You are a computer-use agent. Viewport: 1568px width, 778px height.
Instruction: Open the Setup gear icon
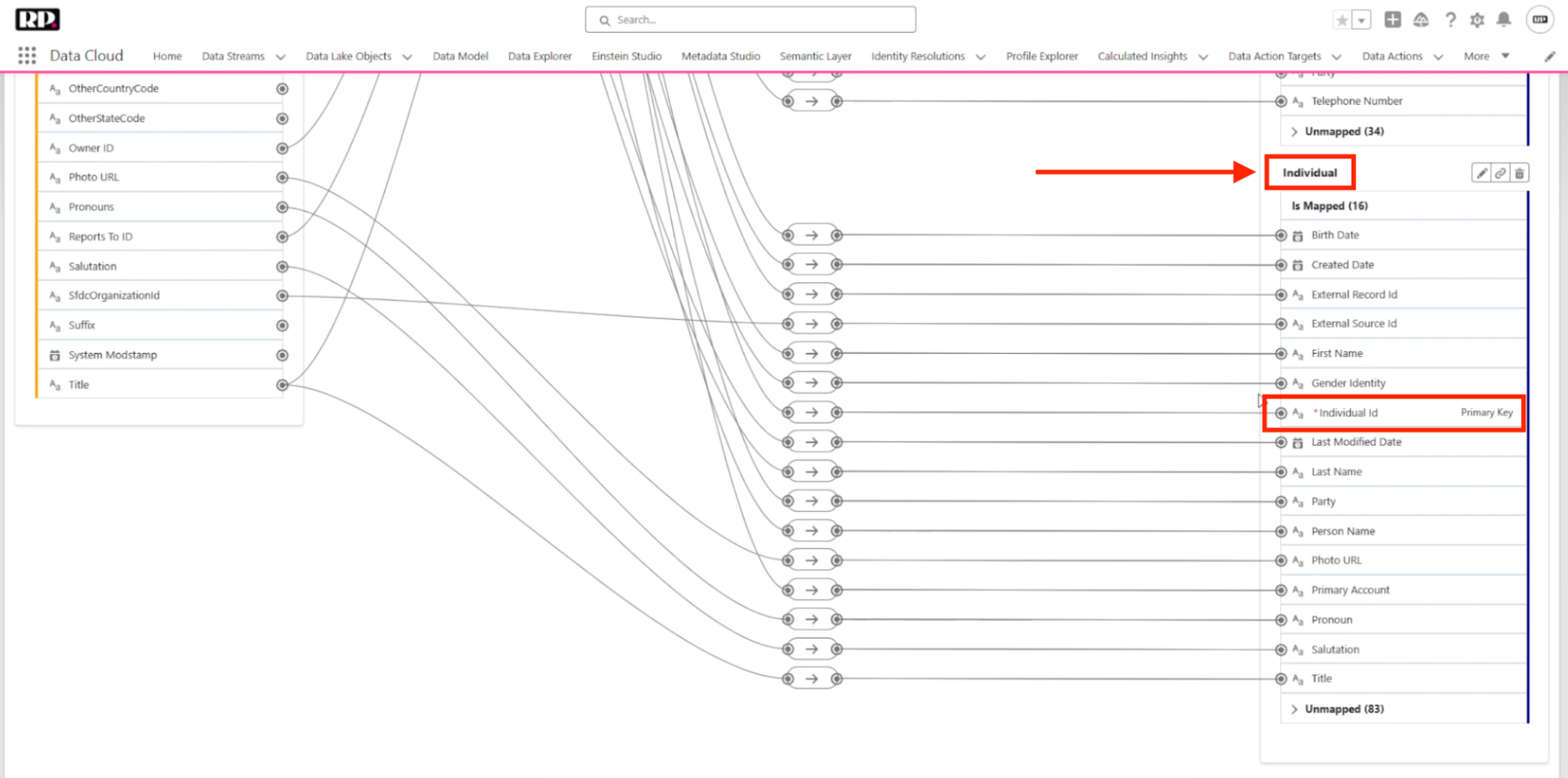click(x=1477, y=20)
